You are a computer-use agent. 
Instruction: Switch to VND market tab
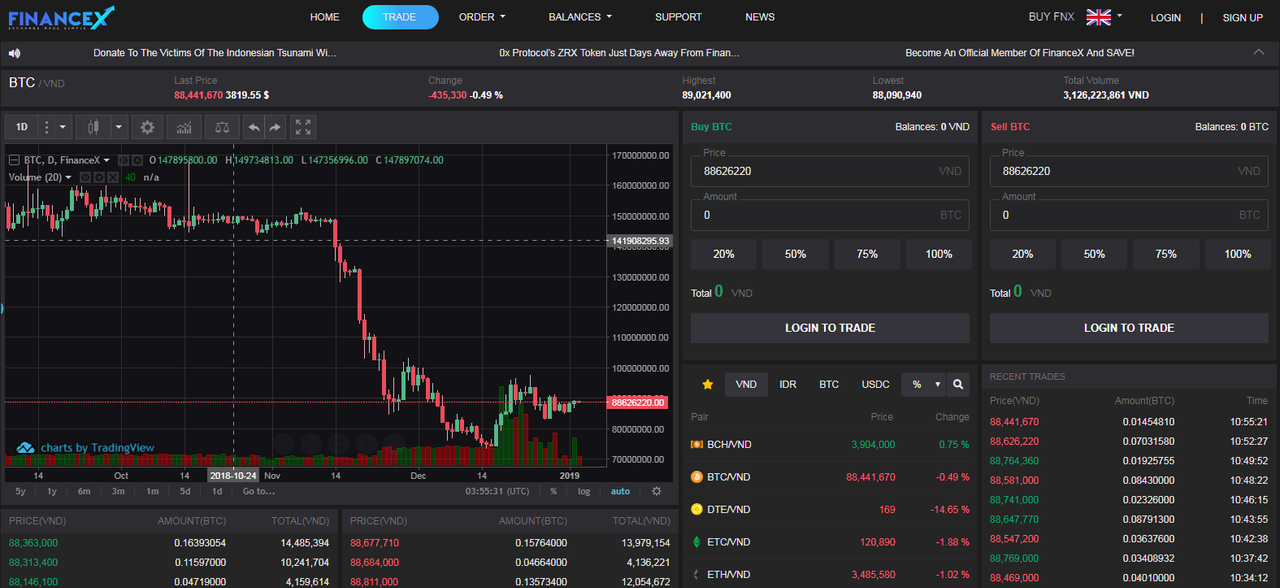746,384
